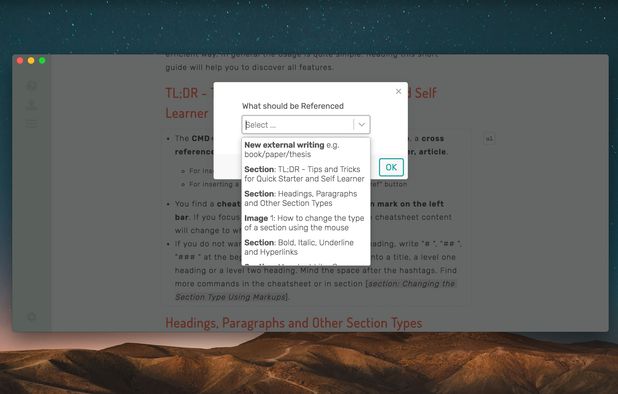618x394 pixels.
Task: Click the partially visible last list option
Action: click(306, 264)
